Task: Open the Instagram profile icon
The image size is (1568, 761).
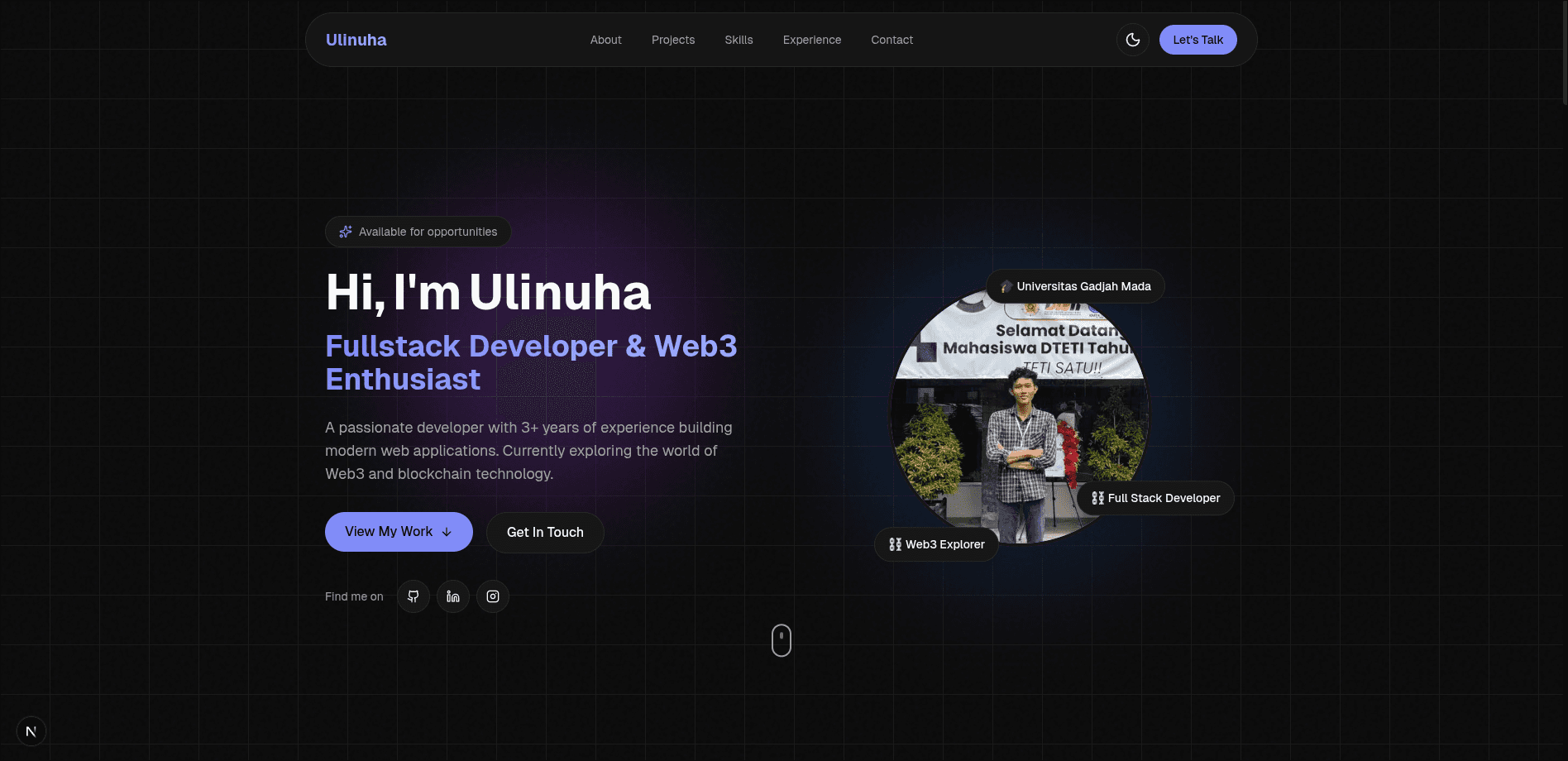Action: pyautogui.click(x=493, y=596)
